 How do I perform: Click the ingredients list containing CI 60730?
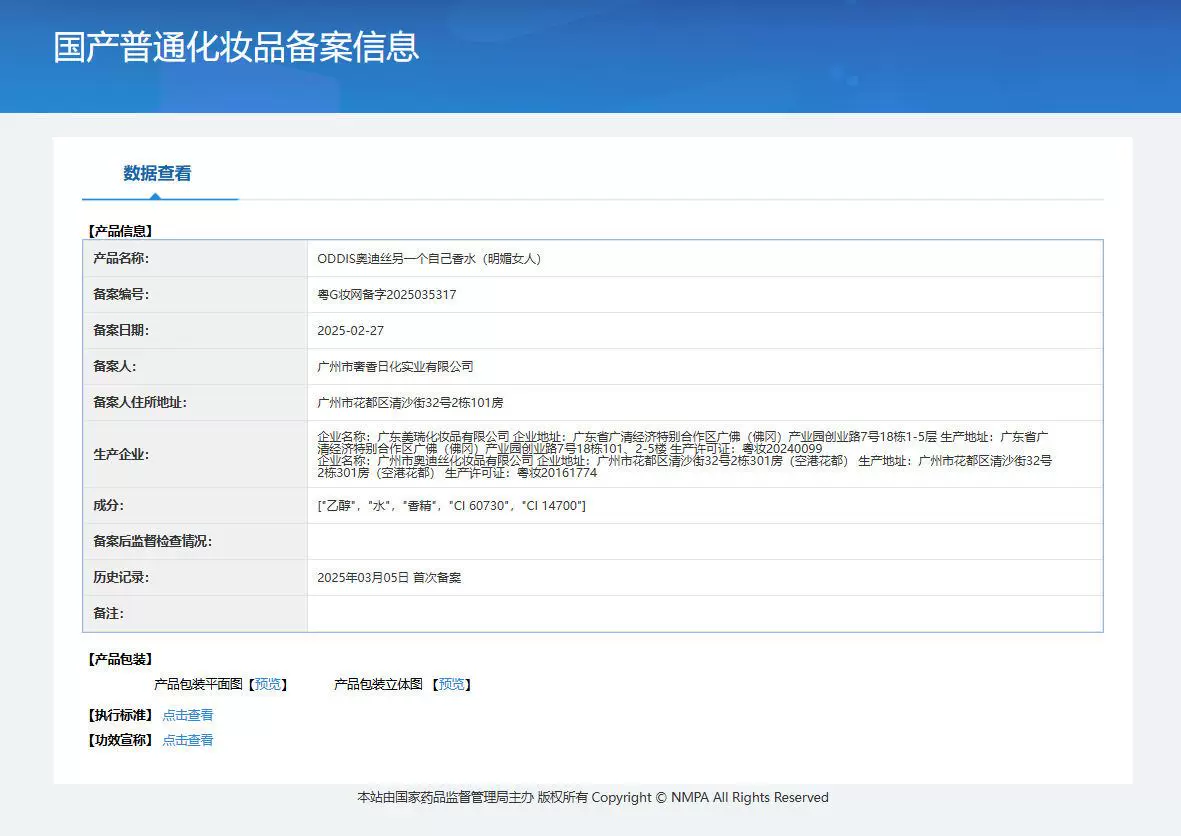(x=451, y=505)
